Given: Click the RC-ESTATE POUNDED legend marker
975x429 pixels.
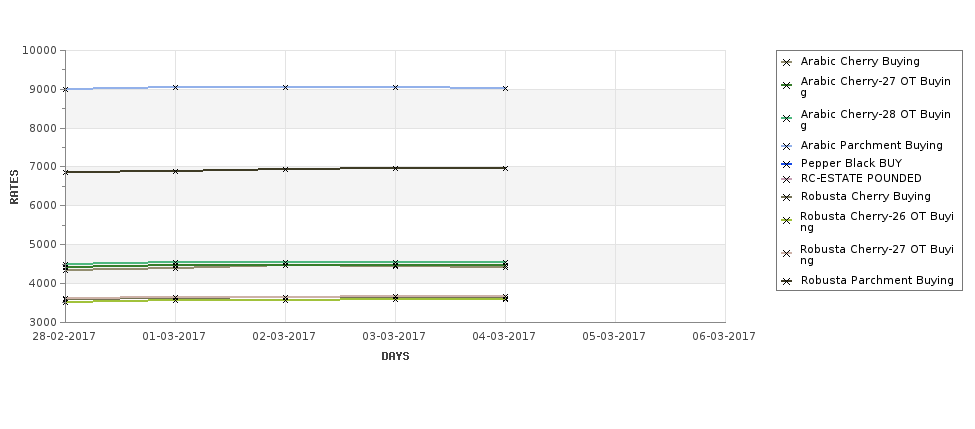Looking at the screenshot, I should click(x=787, y=179).
